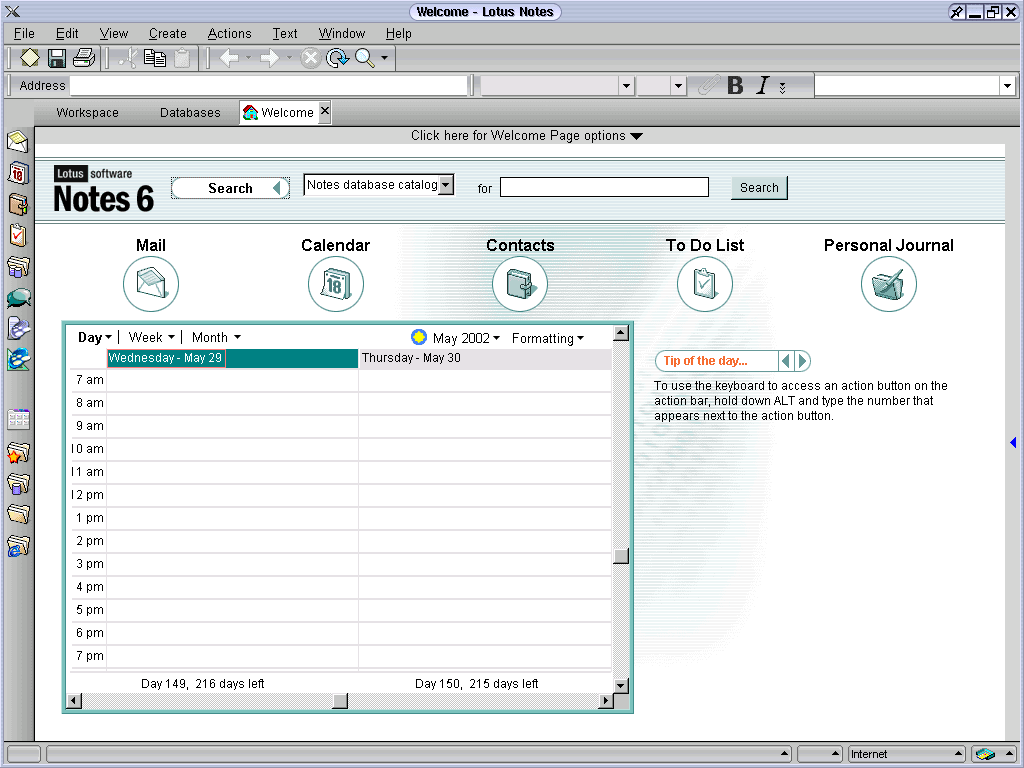1024x768 pixels.
Task: Expand Welcome Page options
Action: [x=526, y=135]
